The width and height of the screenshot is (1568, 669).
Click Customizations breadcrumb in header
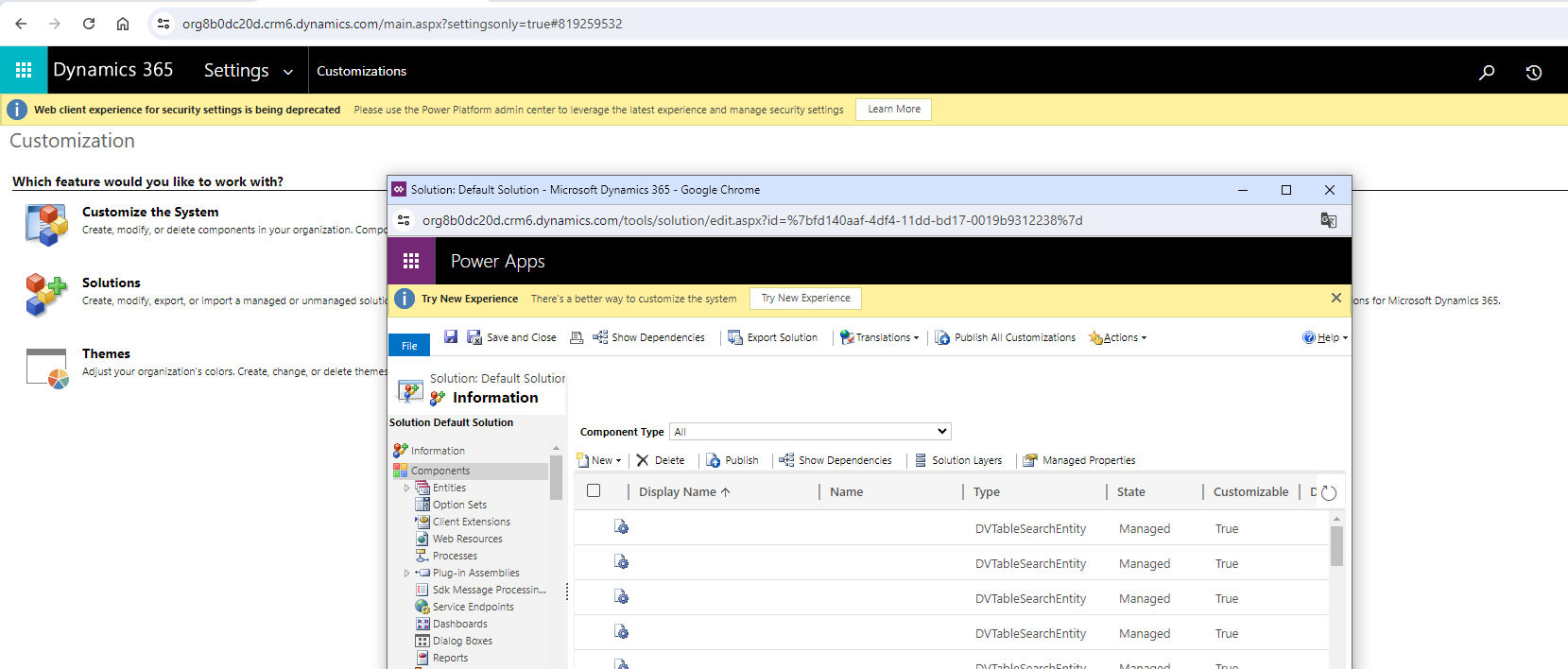point(361,71)
